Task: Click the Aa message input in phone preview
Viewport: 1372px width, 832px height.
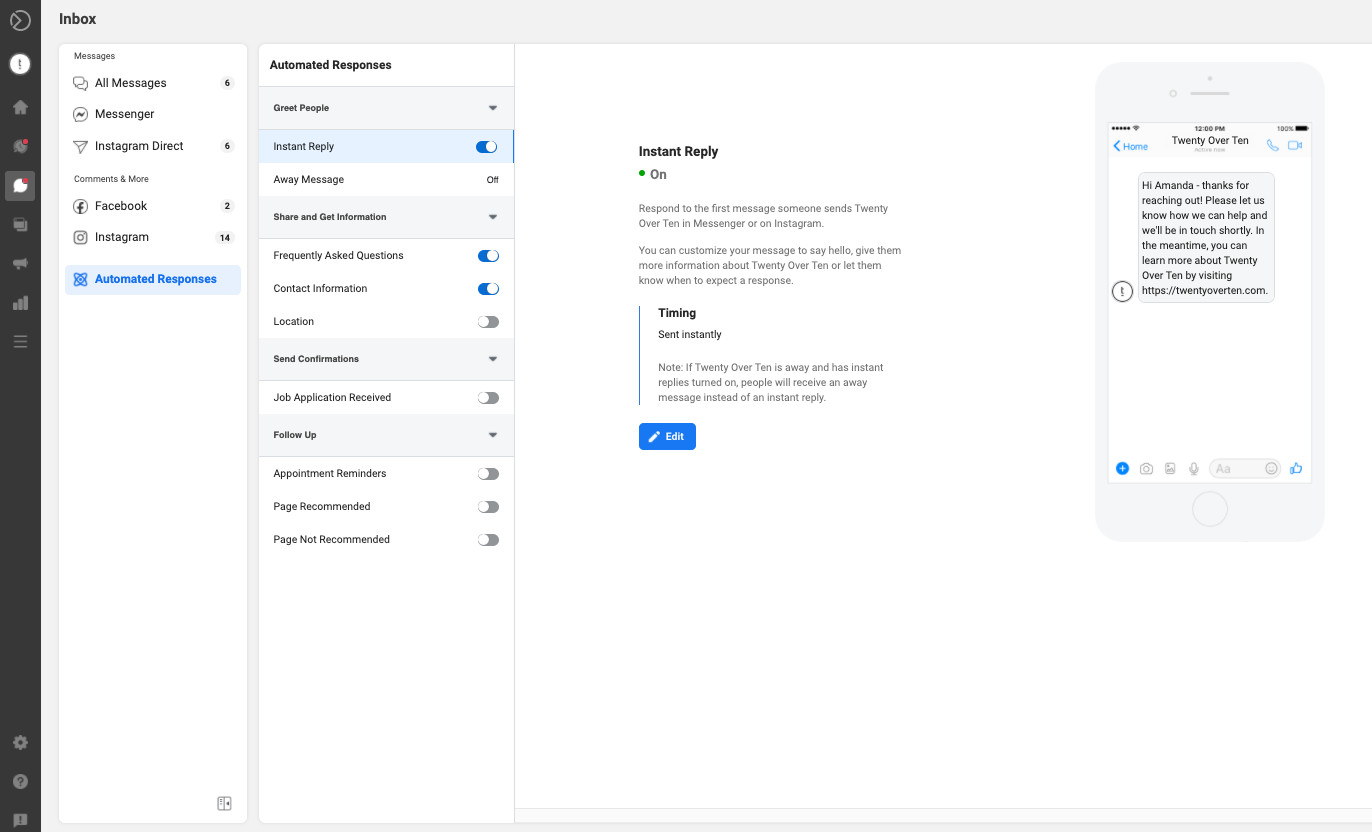Action: point(1245,468)
